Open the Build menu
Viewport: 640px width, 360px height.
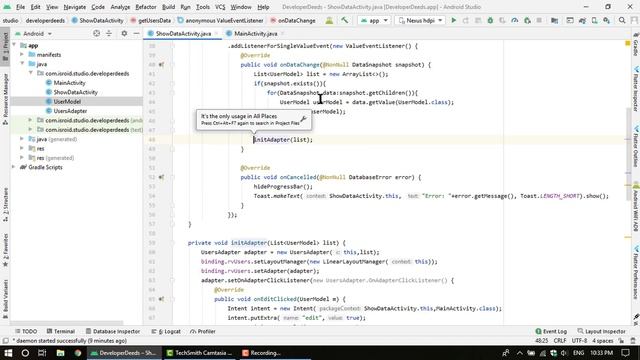pyautogui.click(x=168, y=7)
